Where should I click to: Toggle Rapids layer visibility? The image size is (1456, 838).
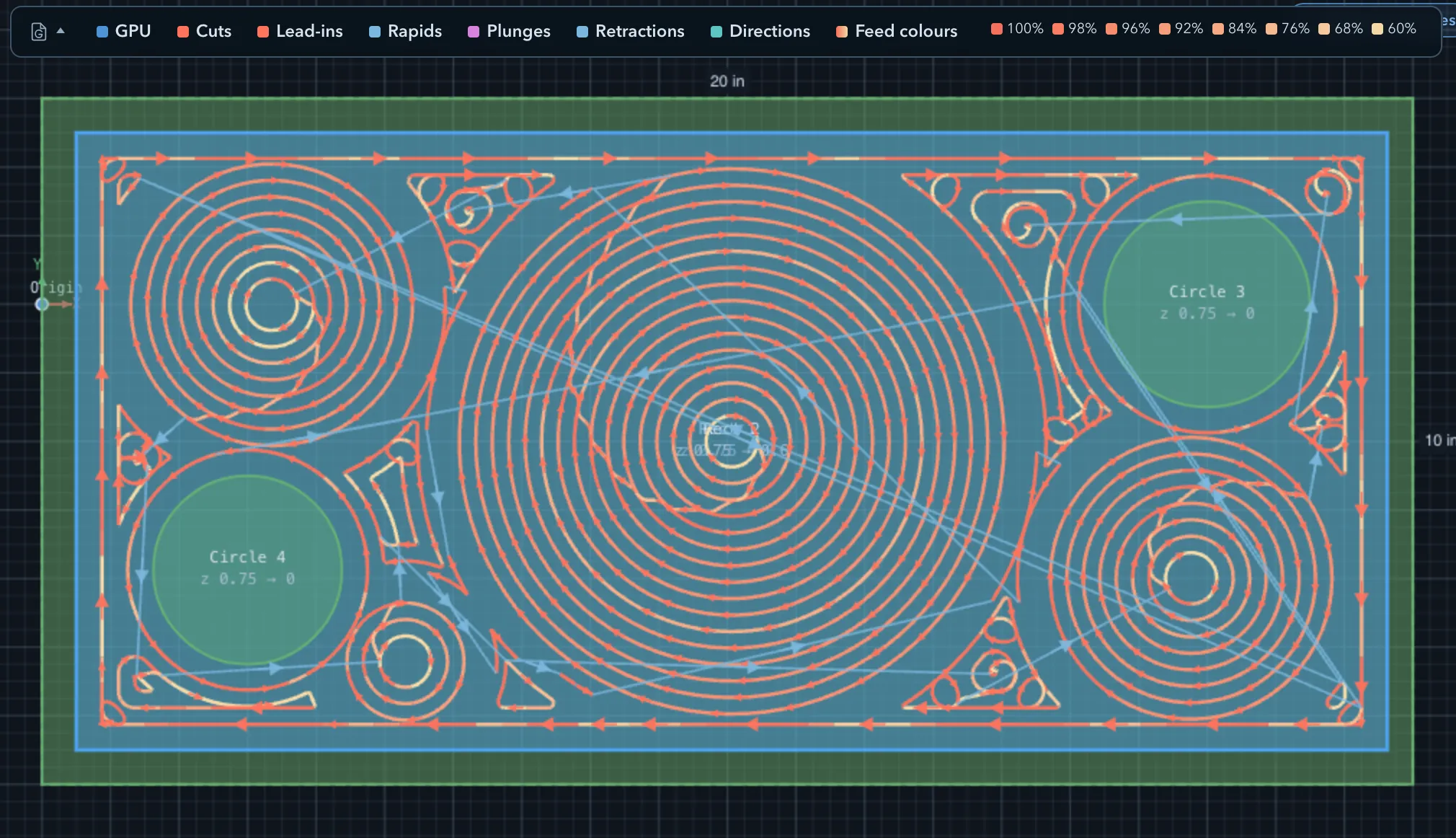coord(405,31)
